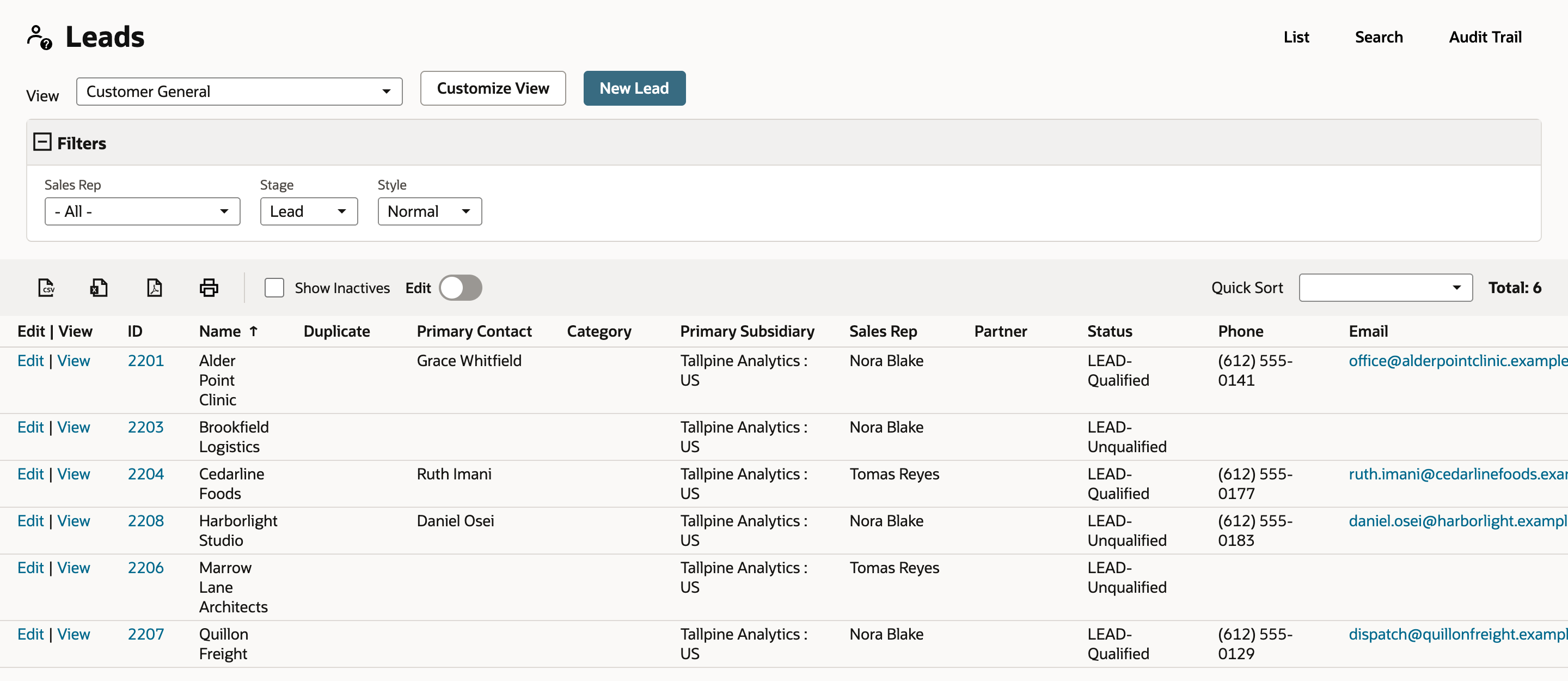Image resolution: width=1568 pixels, height=681 pixels.
Task: Open the Search menu item
Action: click(1378, 37)
